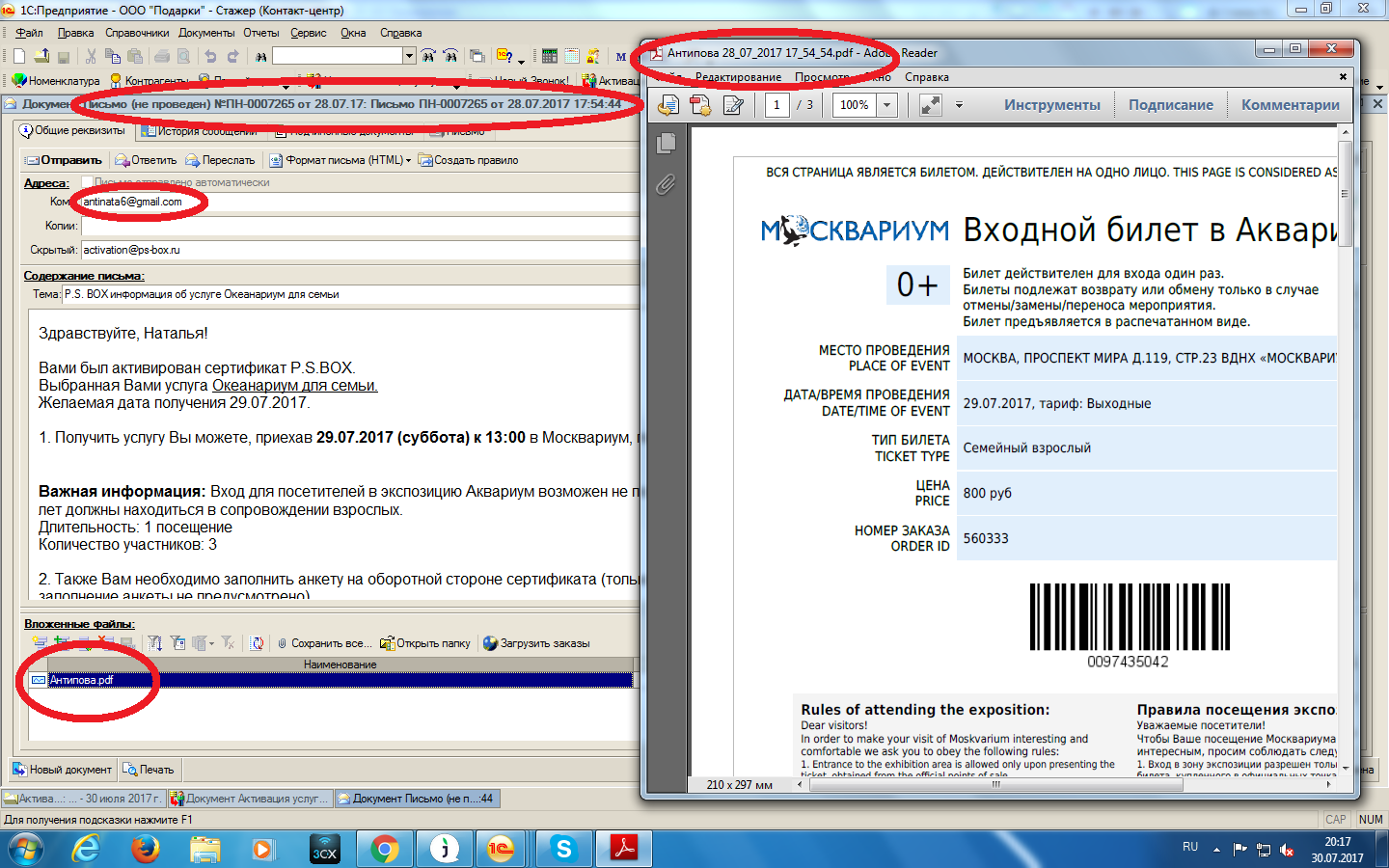
Task: Click Adobe Reader create PDF icon with star
Action: [x=701, y=105]
